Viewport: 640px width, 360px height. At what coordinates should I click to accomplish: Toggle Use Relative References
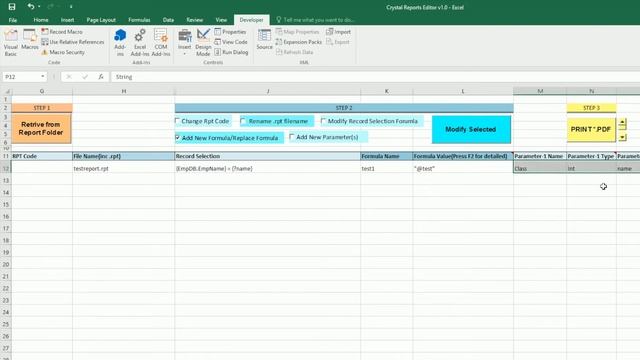tap(73, 42)
